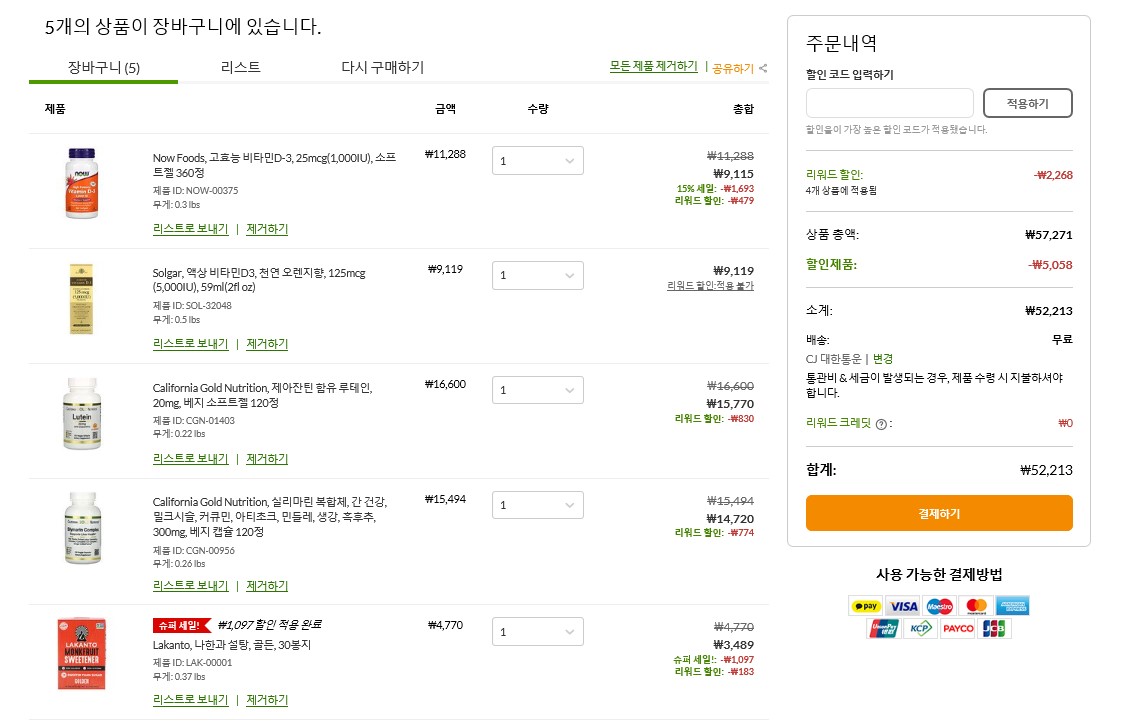Remove CGN 실리마린 복합체 via 제거하기

[267, 586]
